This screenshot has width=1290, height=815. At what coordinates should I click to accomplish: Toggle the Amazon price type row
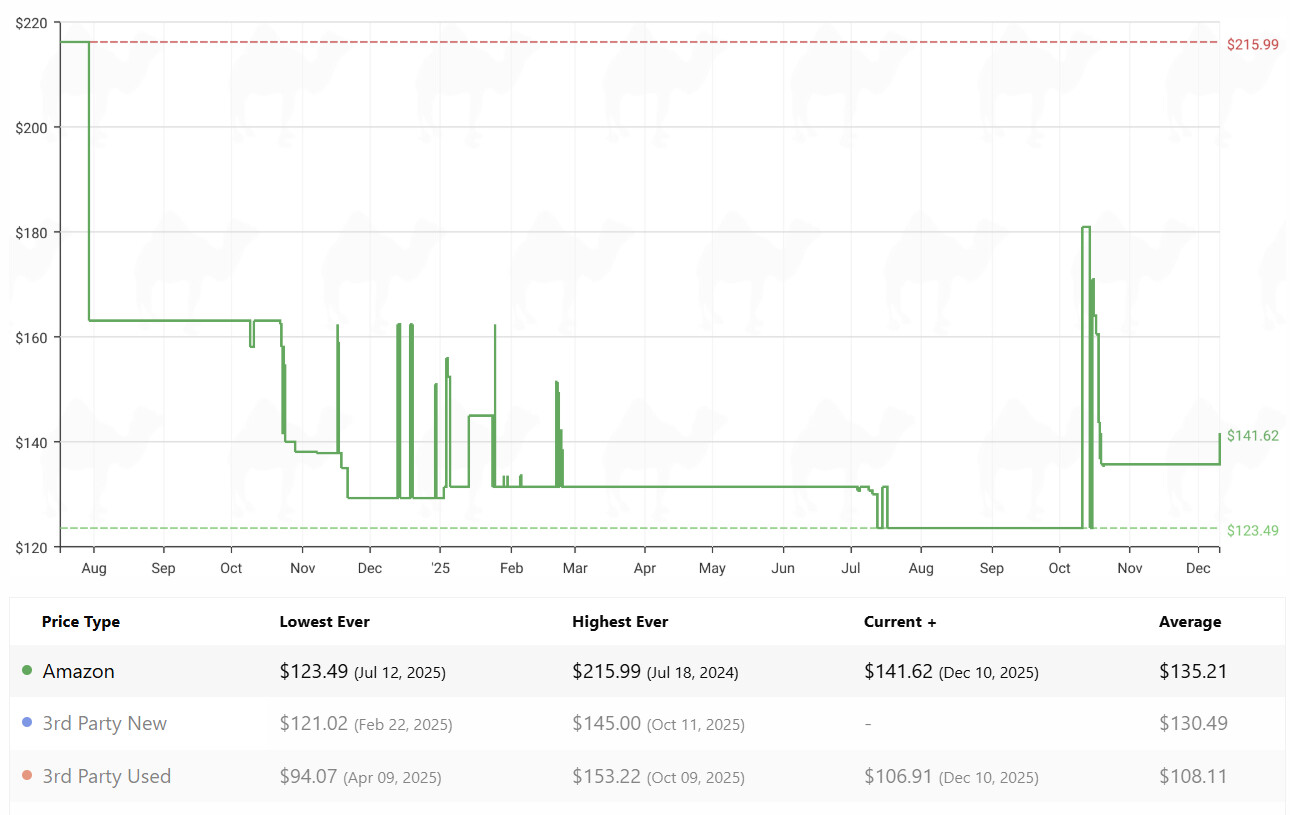[78, 672]
